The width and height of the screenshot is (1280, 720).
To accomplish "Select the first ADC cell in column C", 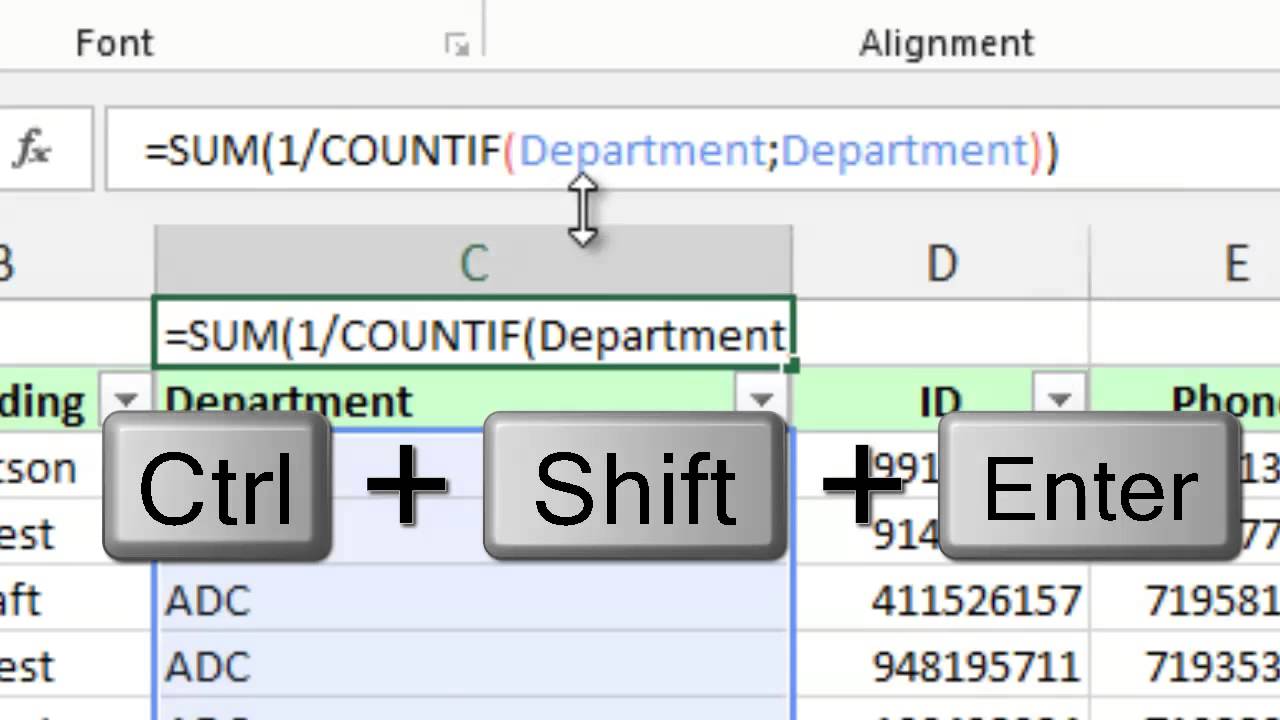I will [x=473, y=600].
